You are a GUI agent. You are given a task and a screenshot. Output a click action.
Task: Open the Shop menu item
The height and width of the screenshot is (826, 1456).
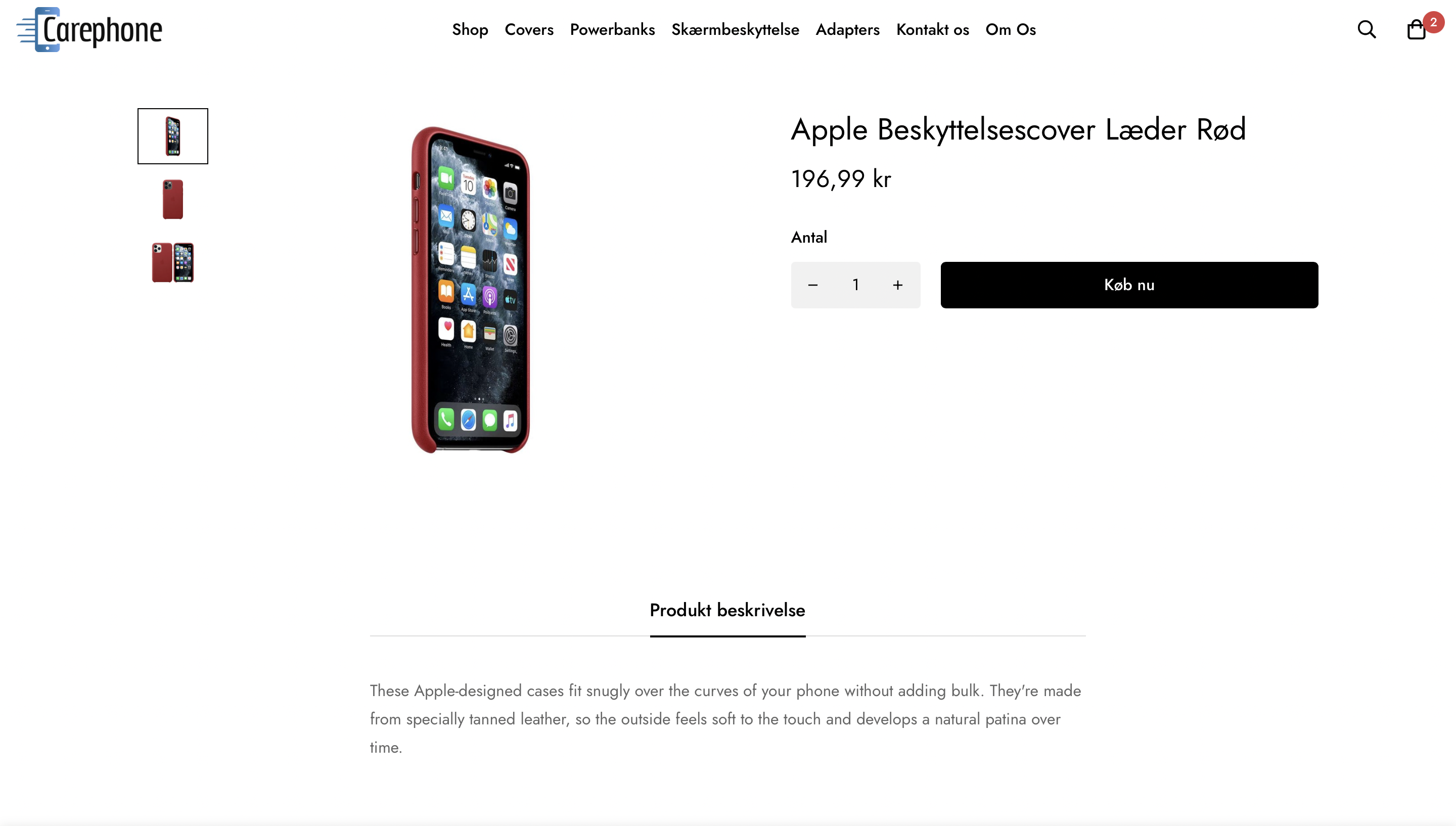470,29
